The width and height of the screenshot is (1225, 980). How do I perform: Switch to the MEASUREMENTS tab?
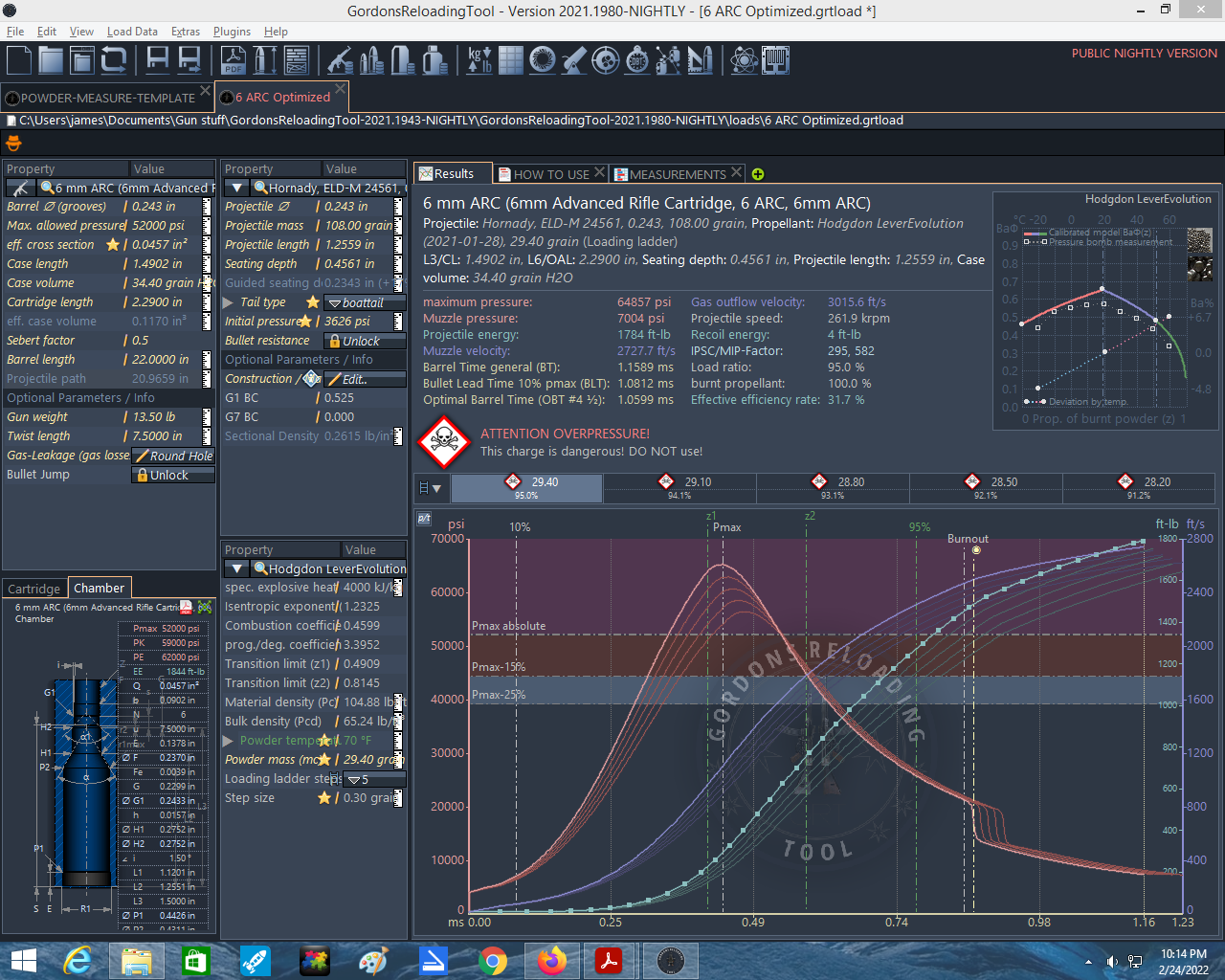point(678,174)
